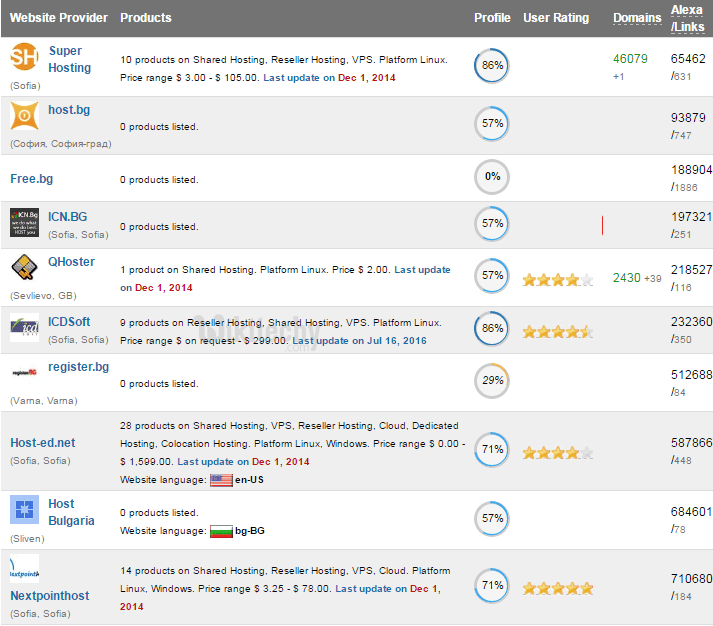Click Super Hosting's Alexa rank 65462
This screenshot has height=626, width=713.
point(688,59)
